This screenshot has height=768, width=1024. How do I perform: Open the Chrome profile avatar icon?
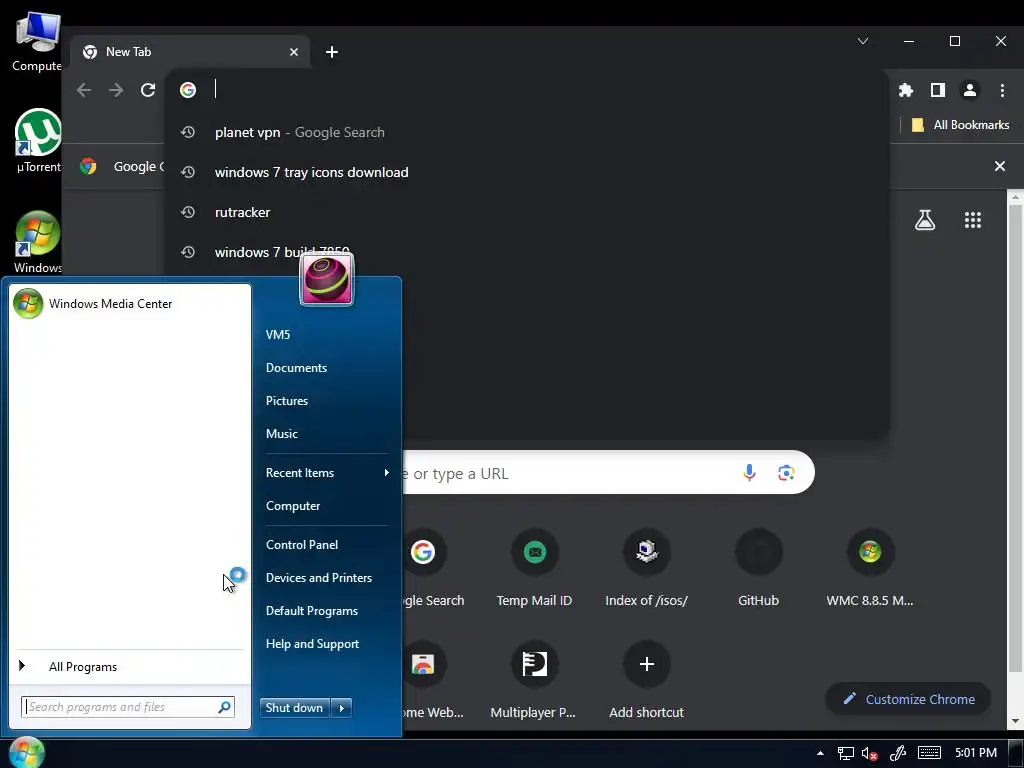click(x=970, y=90)
